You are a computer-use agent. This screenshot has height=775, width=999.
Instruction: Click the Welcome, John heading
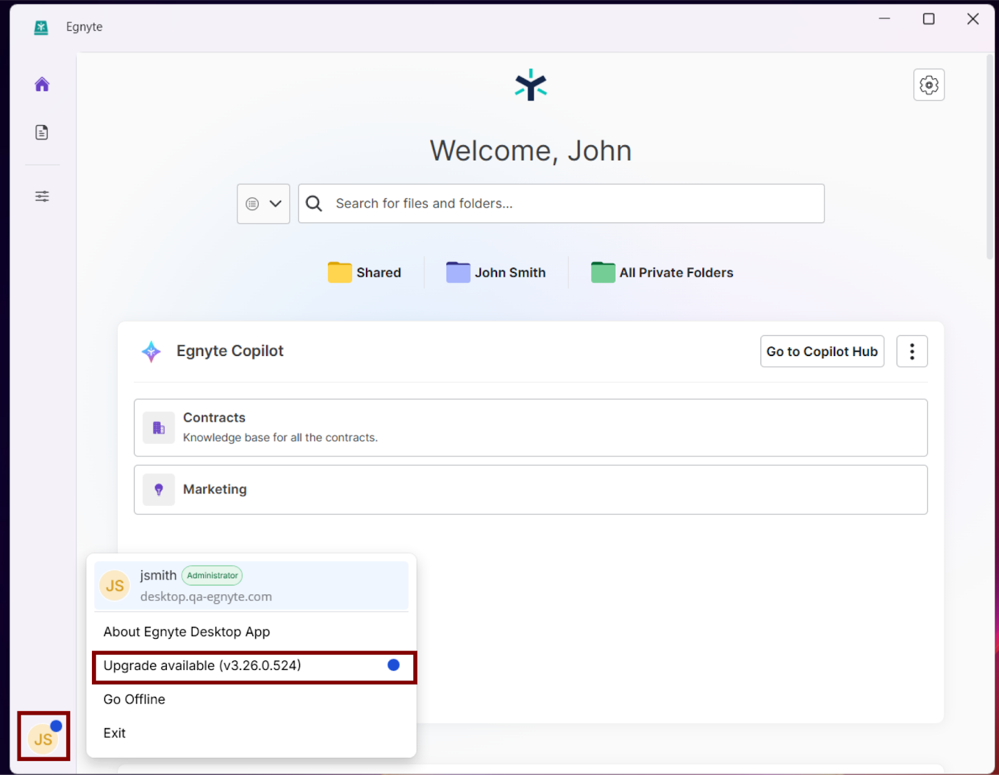531,151
